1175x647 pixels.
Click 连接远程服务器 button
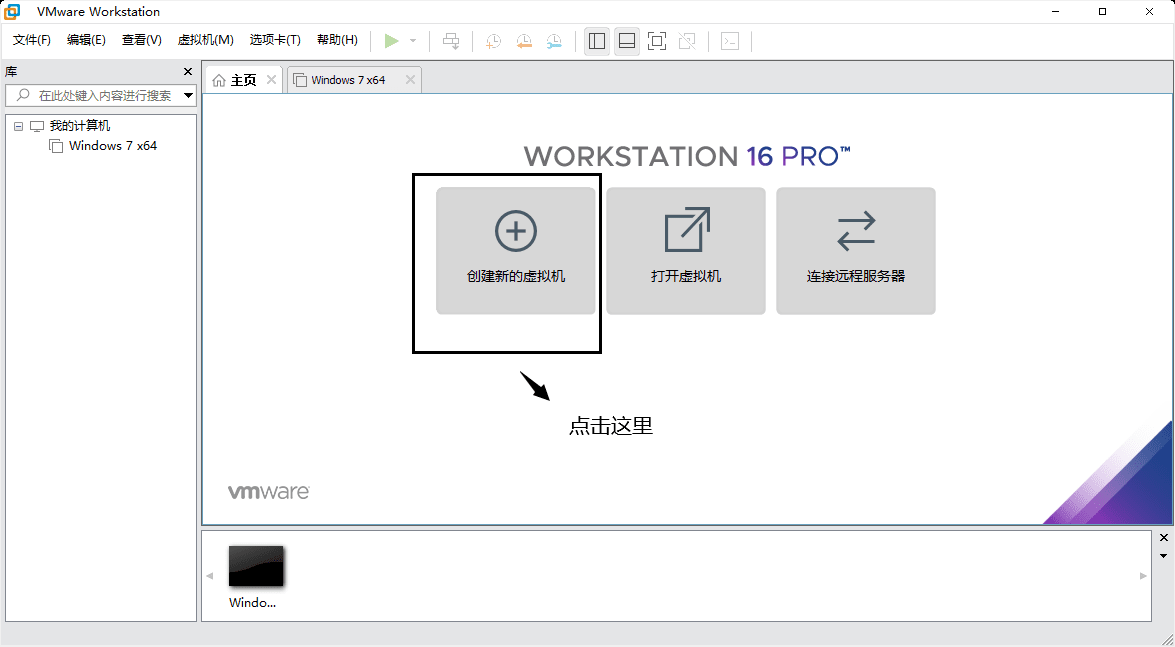[x=856, y=251]
